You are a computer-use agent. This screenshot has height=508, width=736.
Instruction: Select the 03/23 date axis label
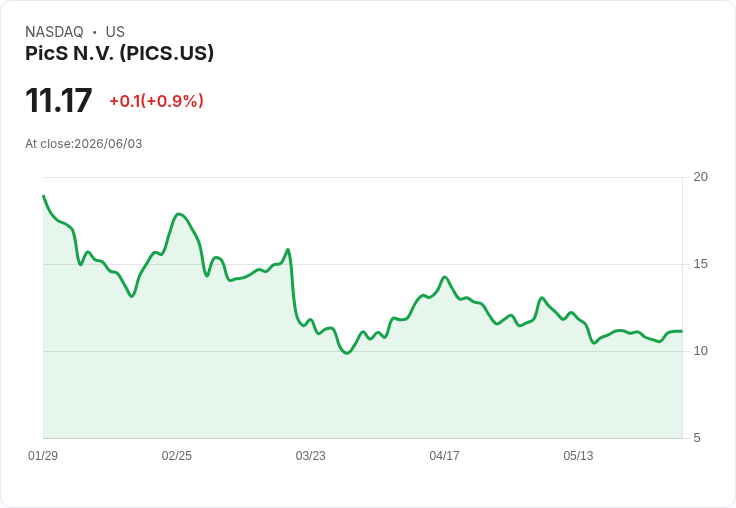[x=310, y=455]
